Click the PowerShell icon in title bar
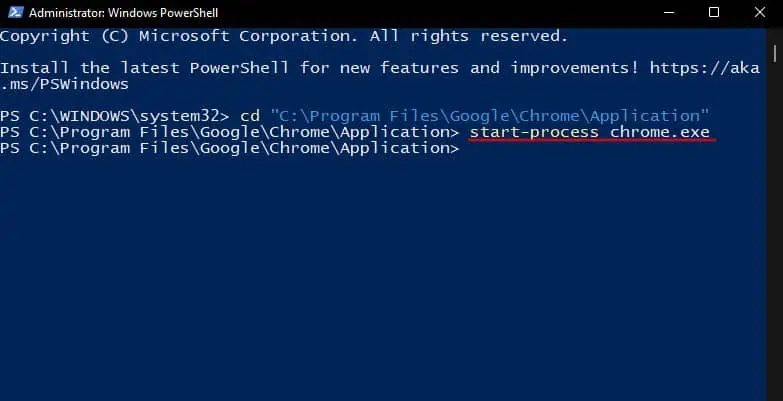This screenshot has height=401, width=783. (x=13, y=13)
